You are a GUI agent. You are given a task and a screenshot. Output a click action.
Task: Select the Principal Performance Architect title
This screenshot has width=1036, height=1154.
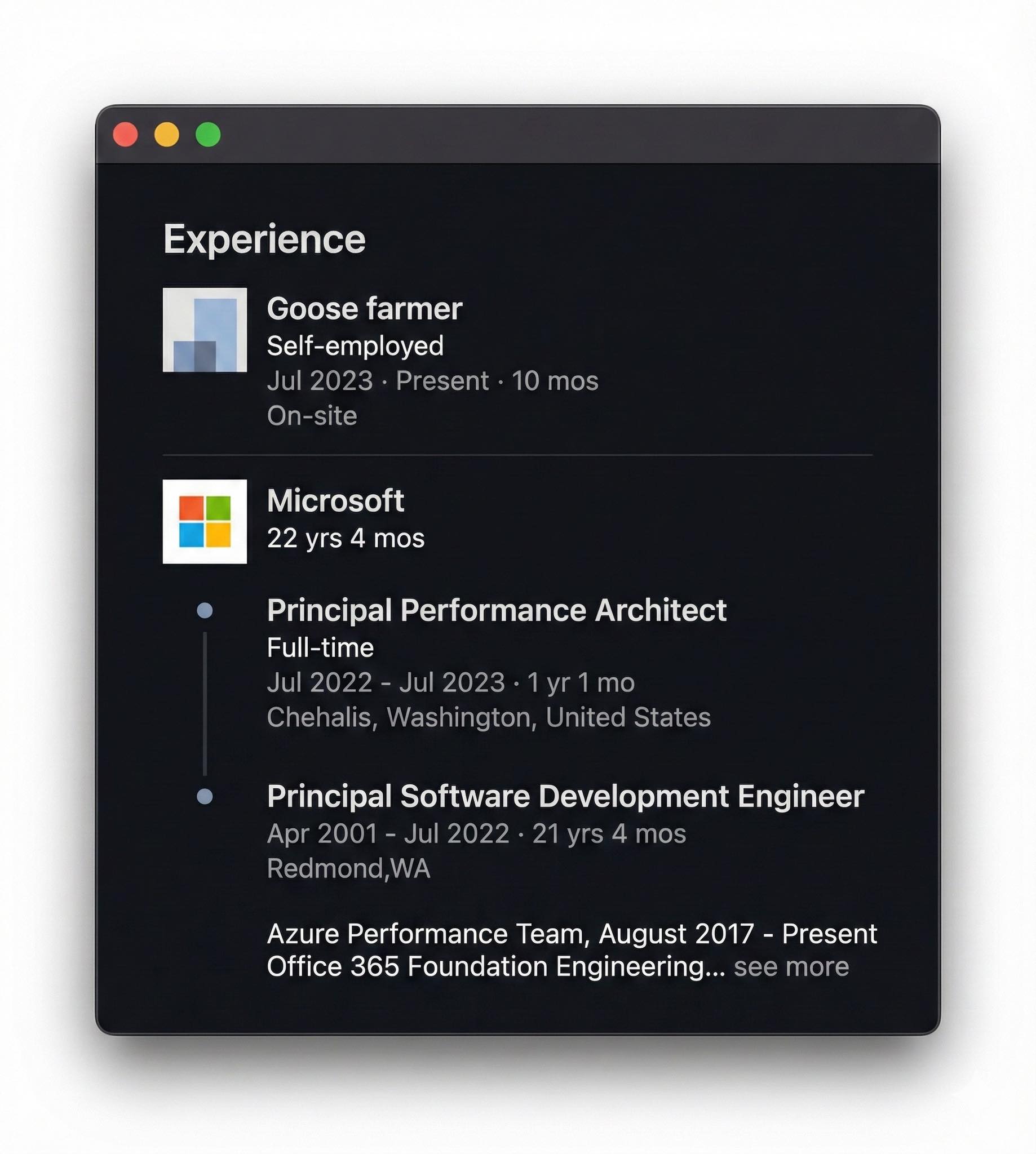click(497, 610)
